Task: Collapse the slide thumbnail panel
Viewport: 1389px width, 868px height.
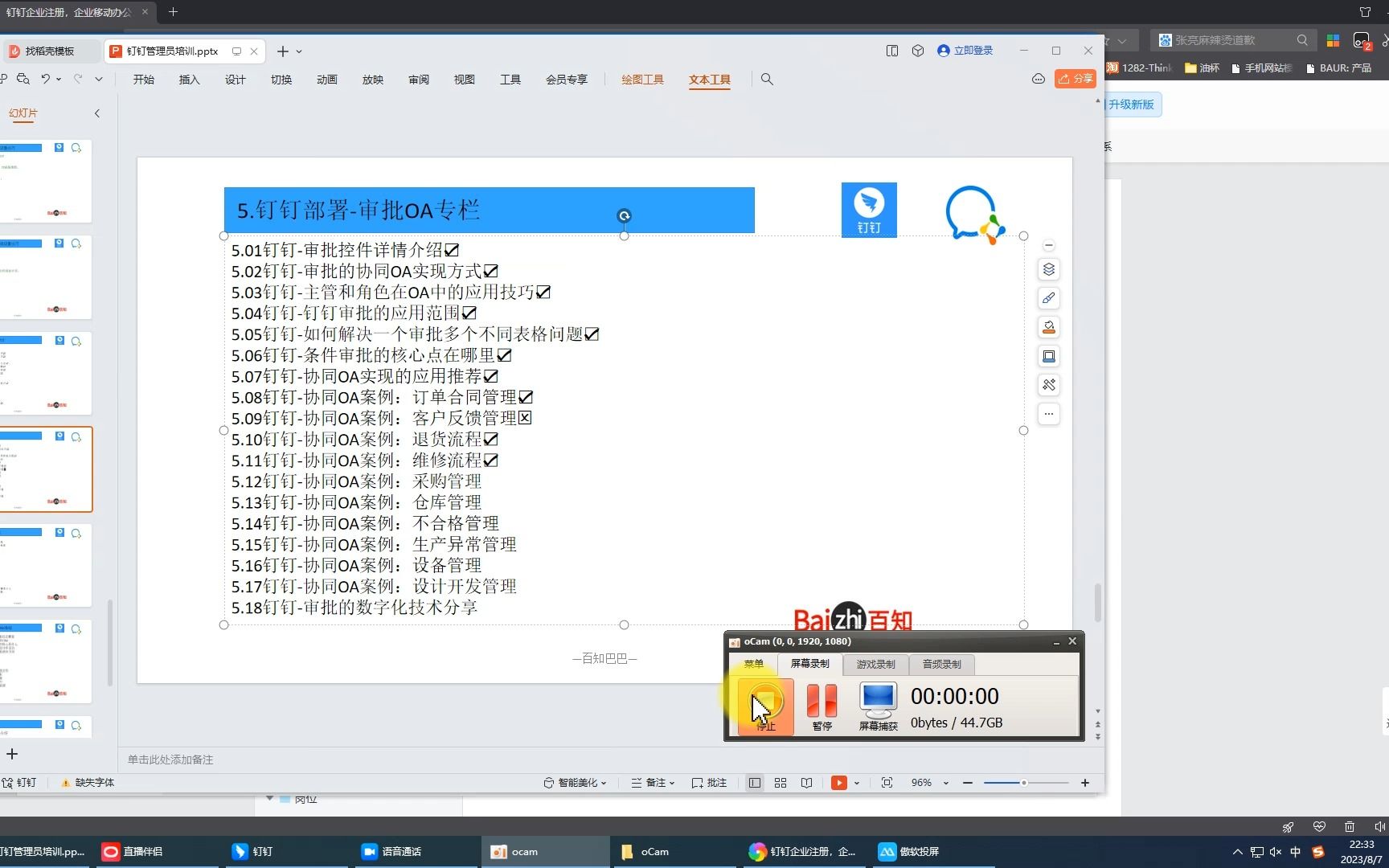Action: click(x=97, y=113)
